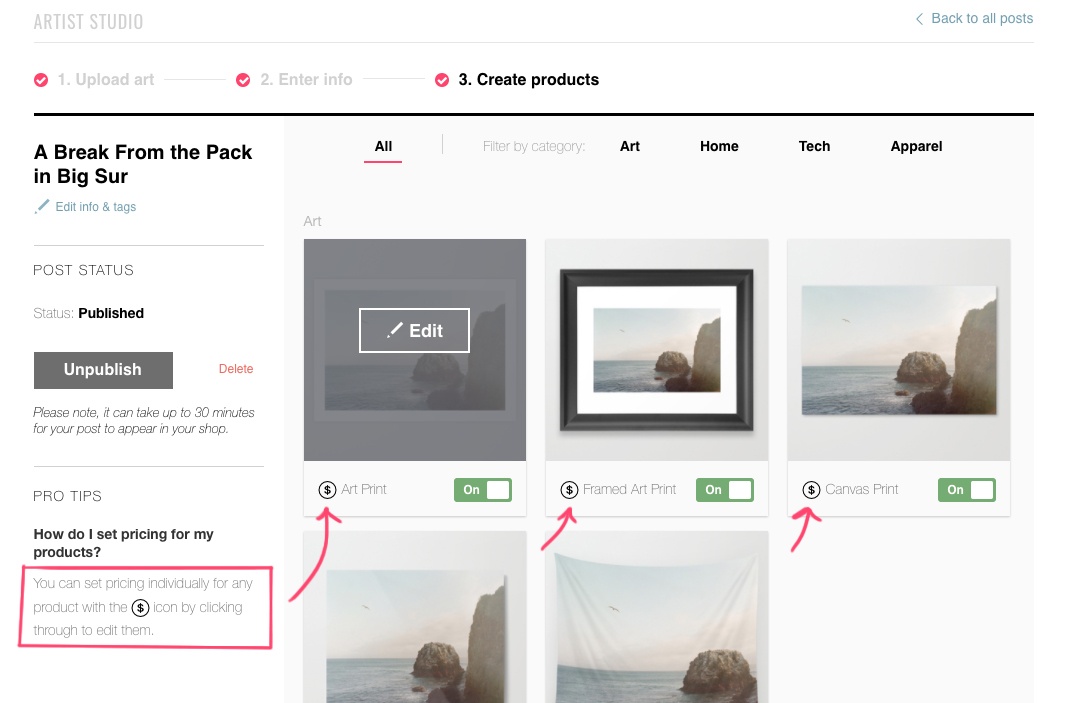The image size is (1071, 703).
Task: Click the Published status text
Action: pos(111,314)
